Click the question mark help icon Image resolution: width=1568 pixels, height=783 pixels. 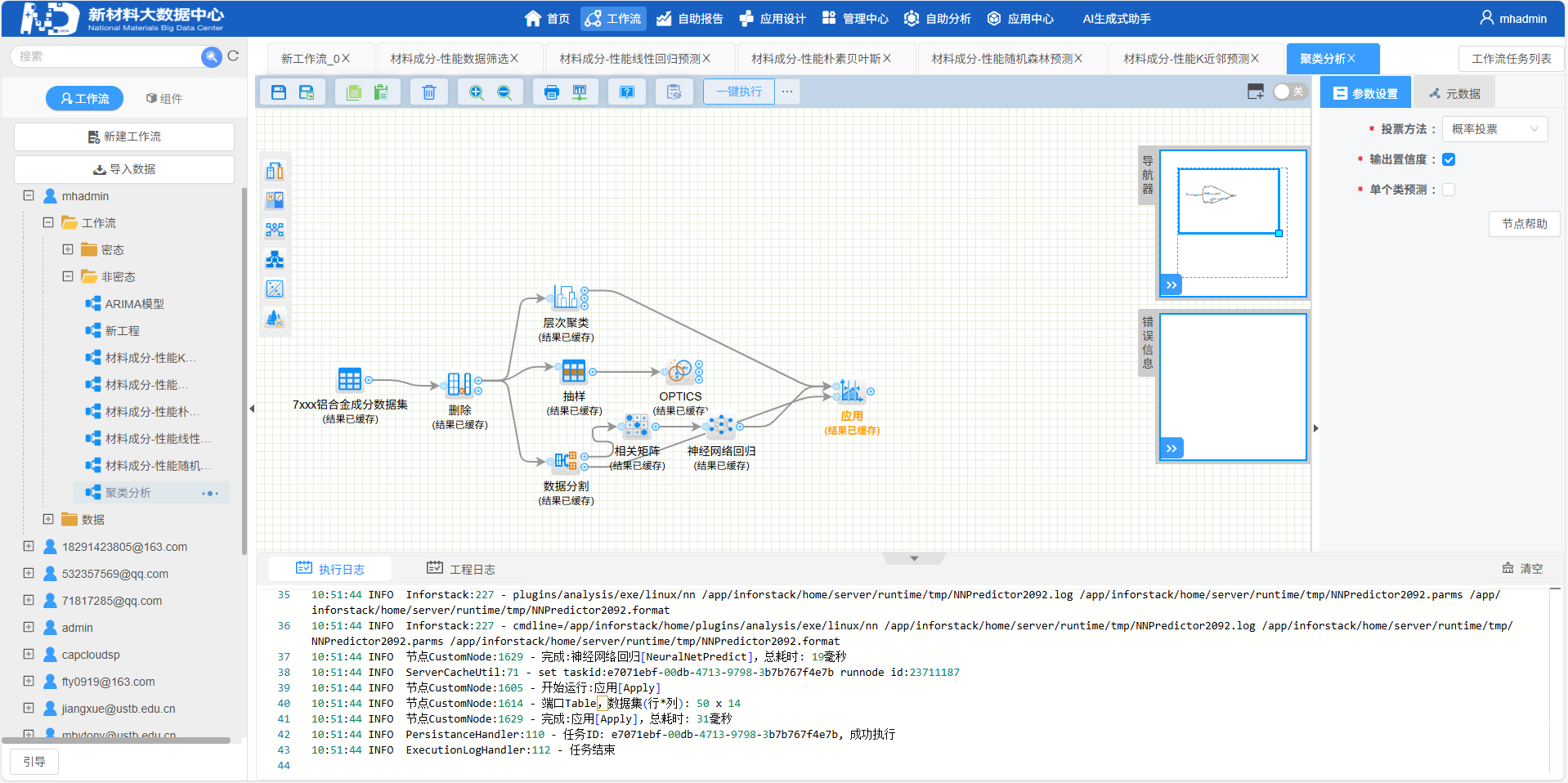pos(627,92)
